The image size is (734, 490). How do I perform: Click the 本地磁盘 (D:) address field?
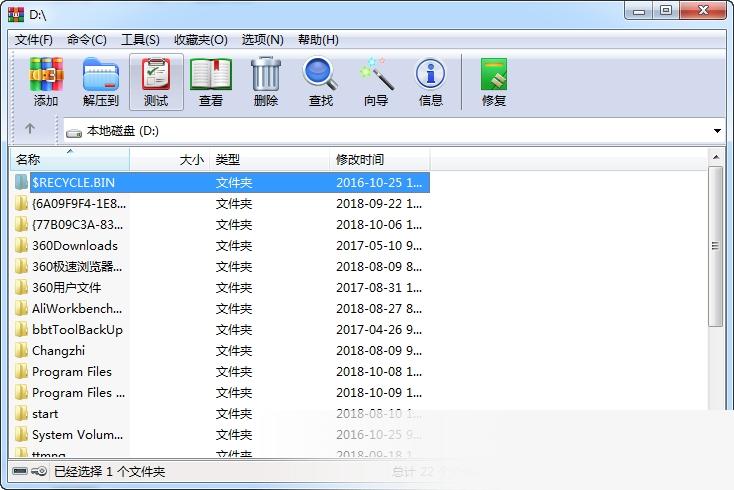pyautogui.click(x=394, y=131)
